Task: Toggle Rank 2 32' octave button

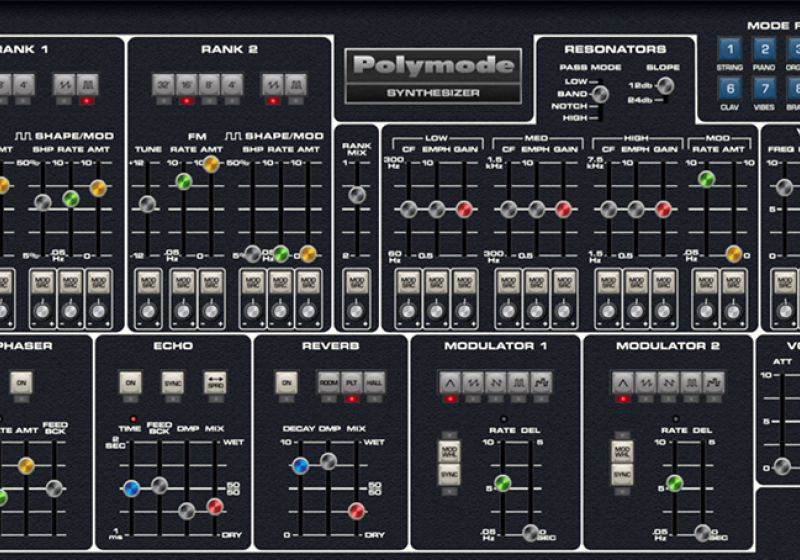Action: tap(163, 85)
